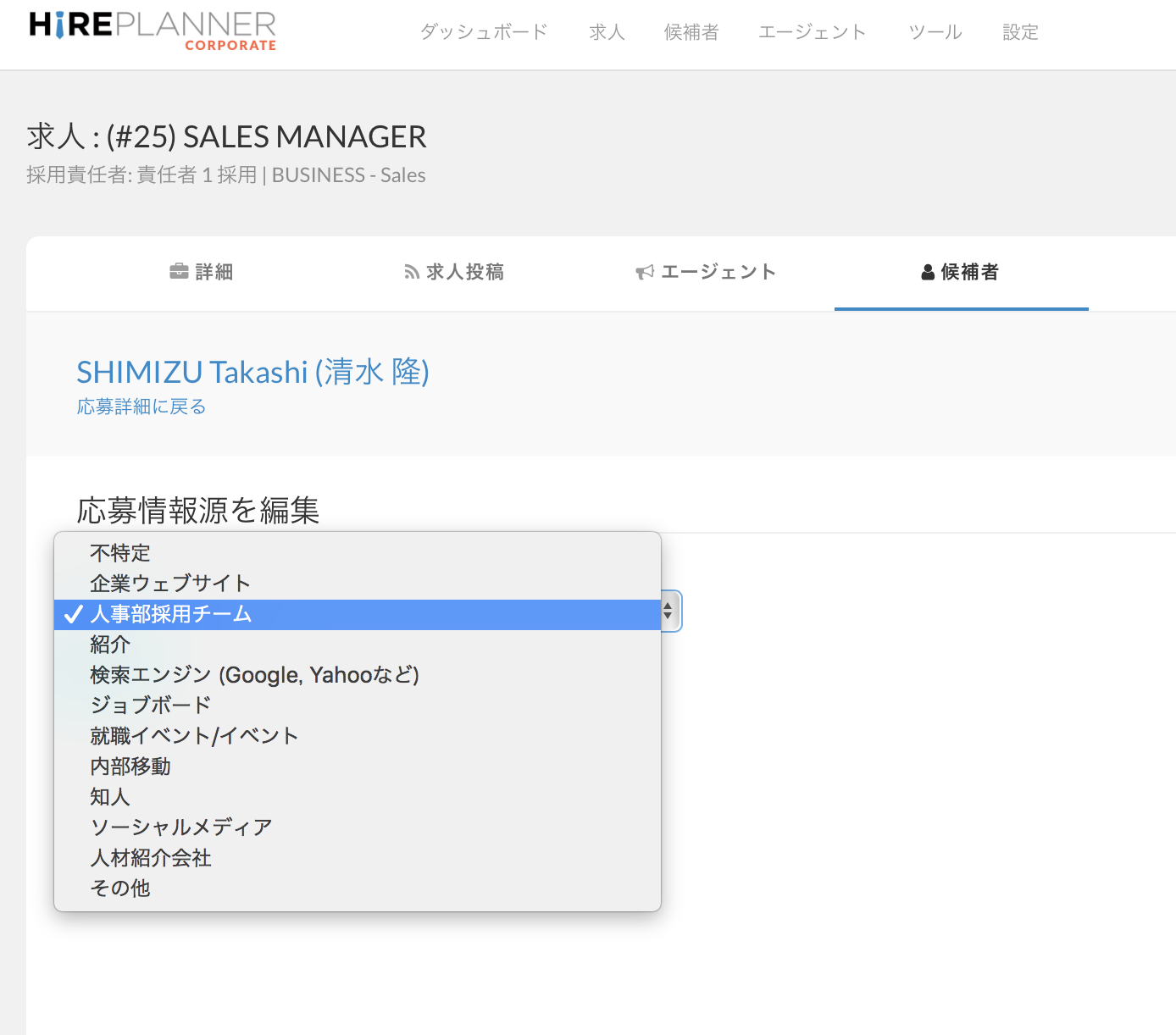Pick the checked 人事部採用チーム option
This screenshot has height=1035, width=1176.
coord(171,614)
